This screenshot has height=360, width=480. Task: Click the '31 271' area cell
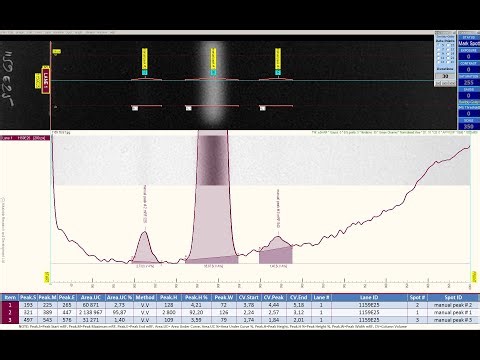pos(91,320)
